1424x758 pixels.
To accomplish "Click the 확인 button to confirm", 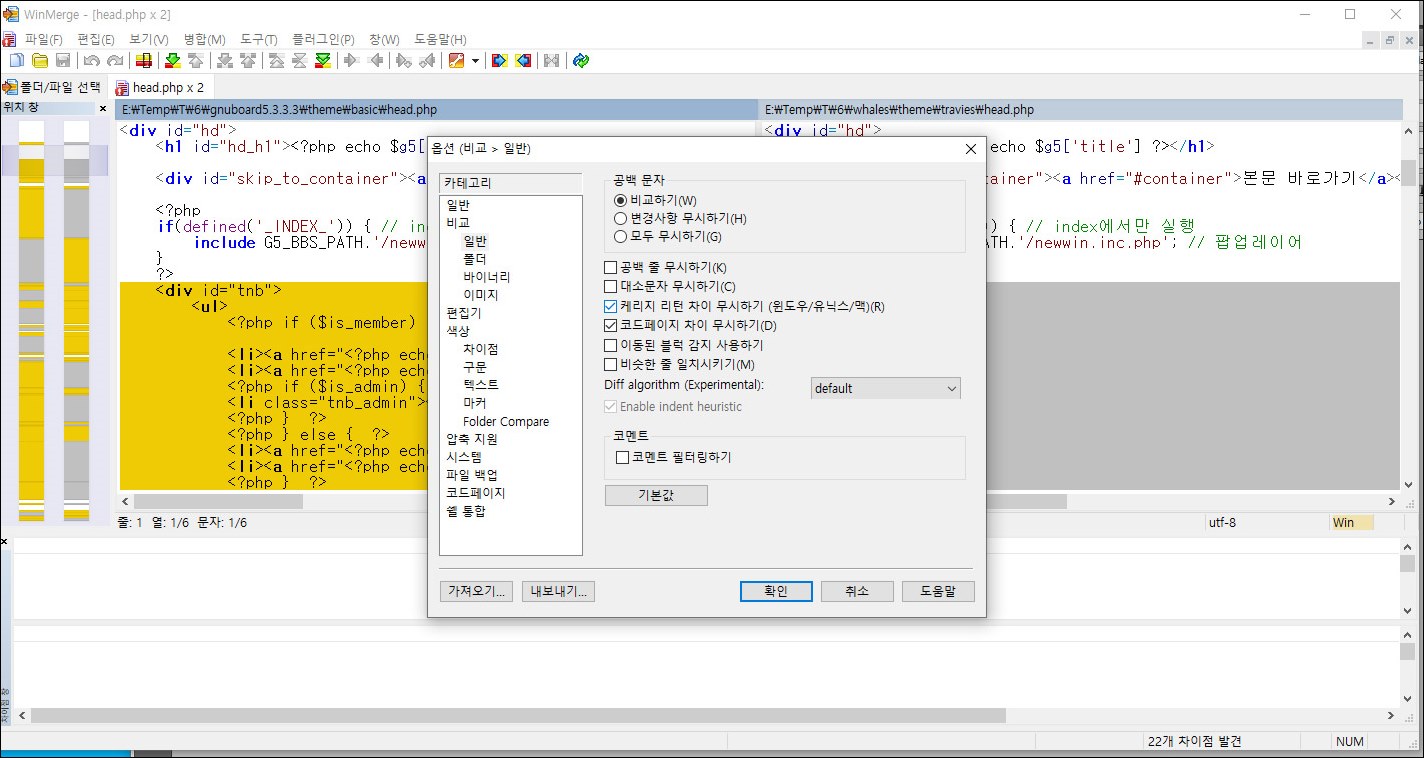I will 776,590.
